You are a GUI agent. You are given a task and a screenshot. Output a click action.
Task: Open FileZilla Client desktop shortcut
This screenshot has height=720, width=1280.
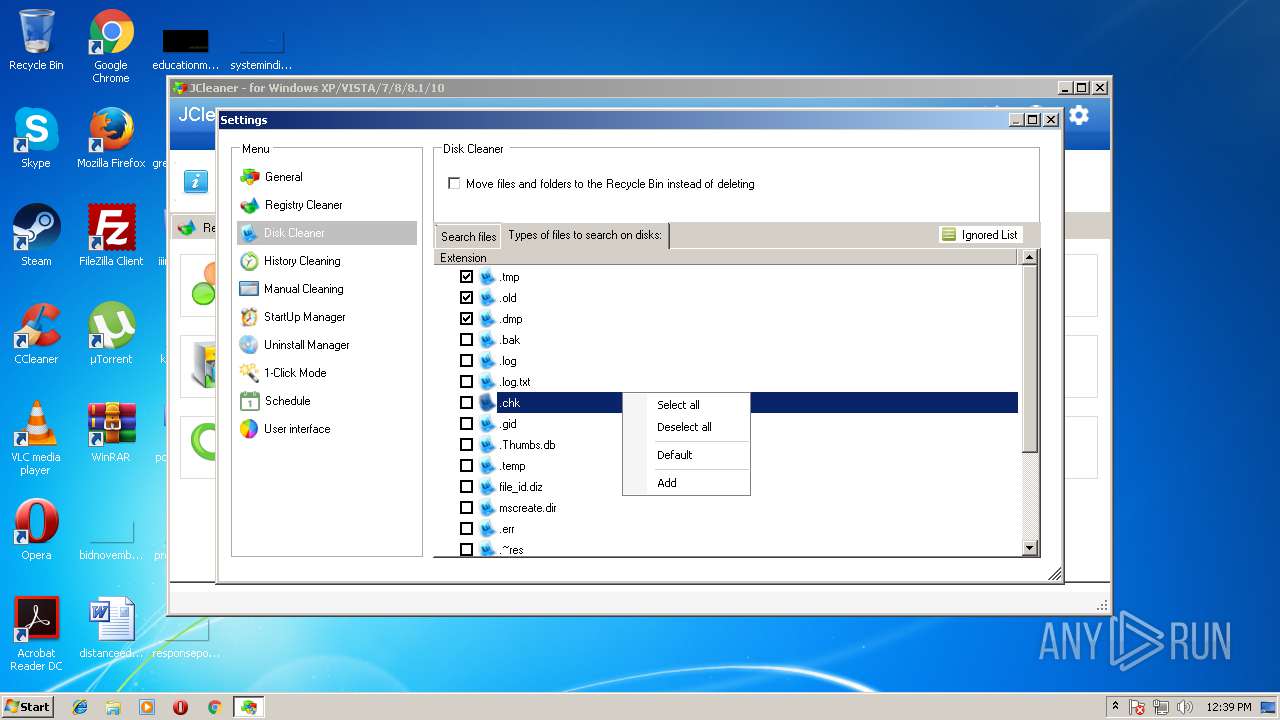(x=111, y=236)
